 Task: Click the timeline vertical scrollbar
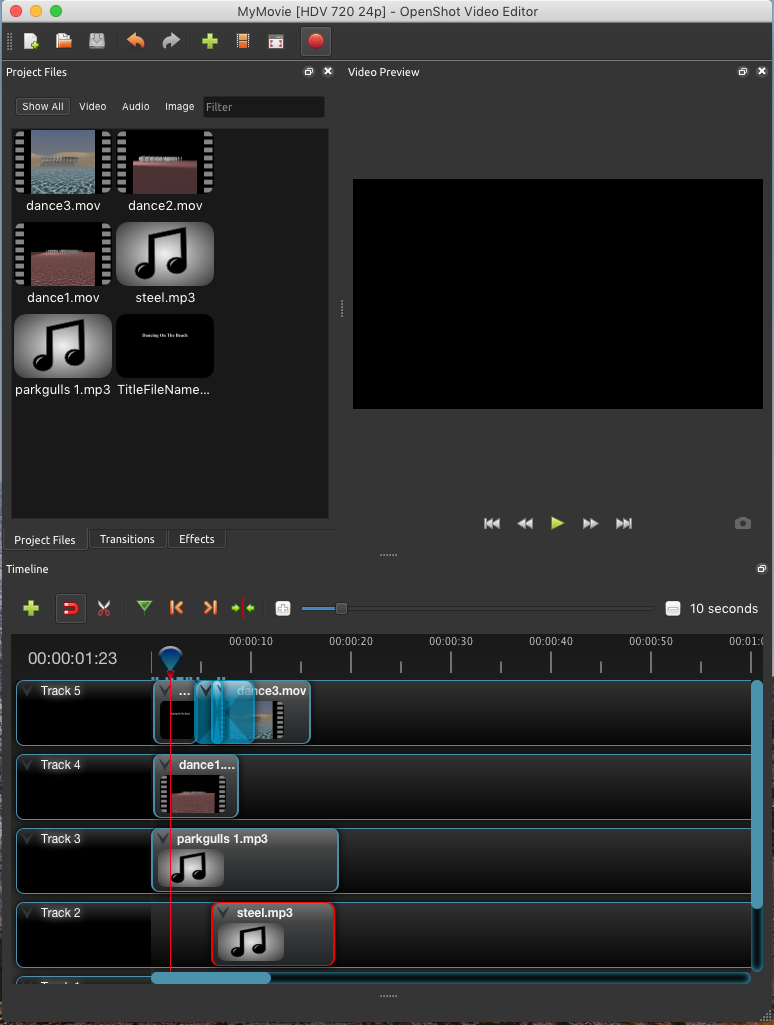coord(757,794)
